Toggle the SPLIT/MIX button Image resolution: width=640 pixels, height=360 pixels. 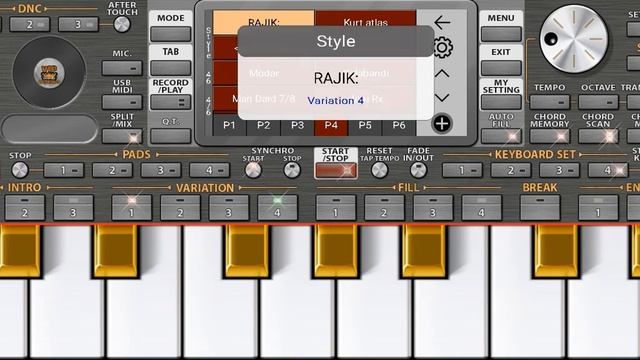(x=122, y=136)
